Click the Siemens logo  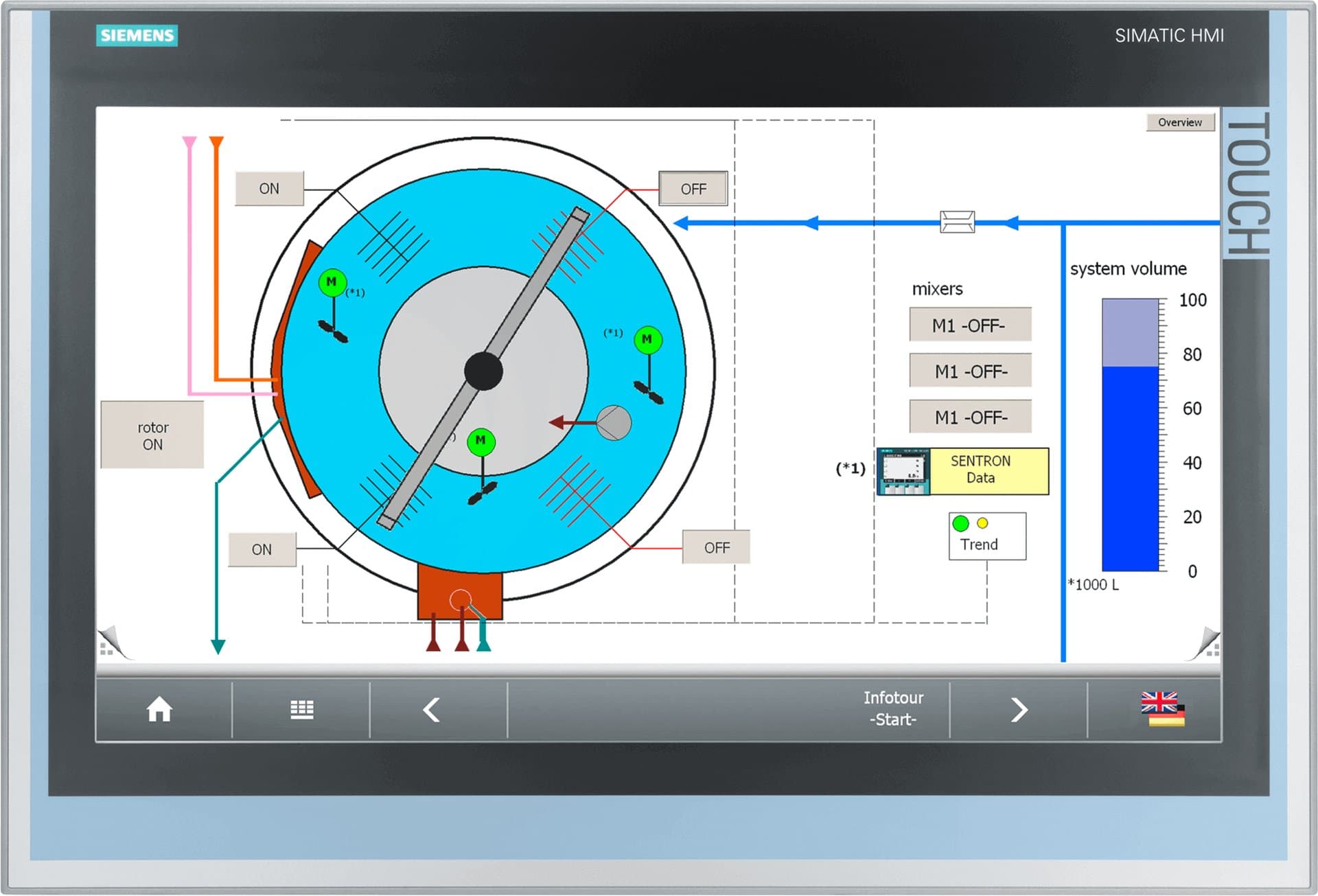(x=137, y=36)
